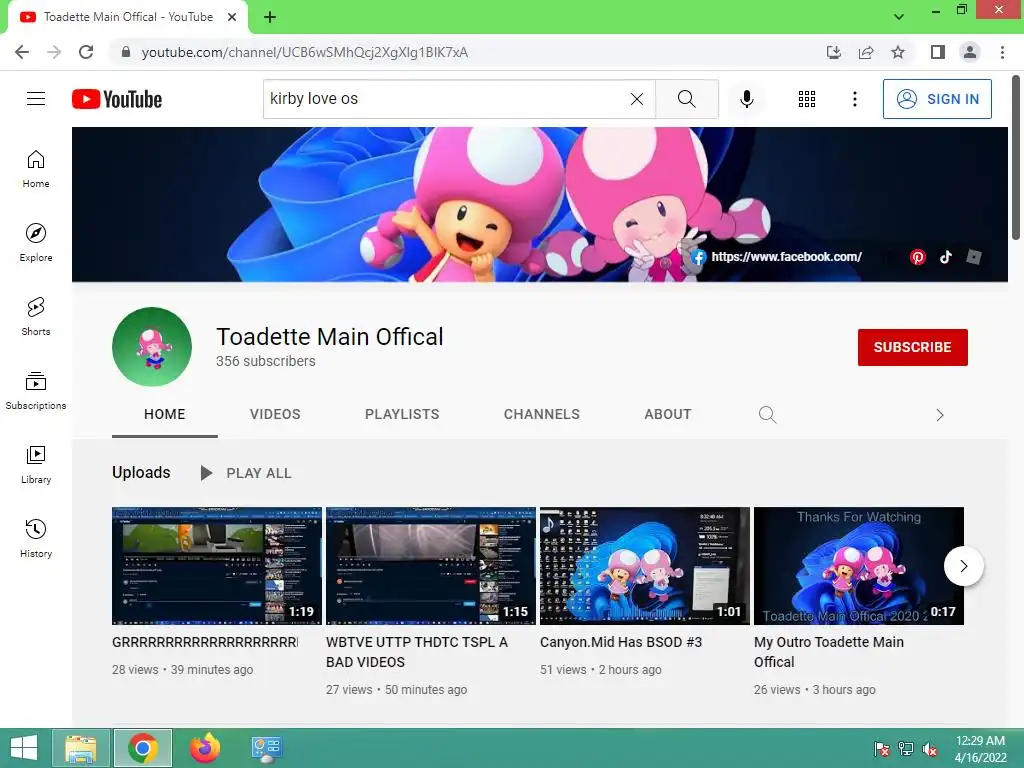Clear the search box with X
This screenshot has height=768, width=1024.
[637, 99]
